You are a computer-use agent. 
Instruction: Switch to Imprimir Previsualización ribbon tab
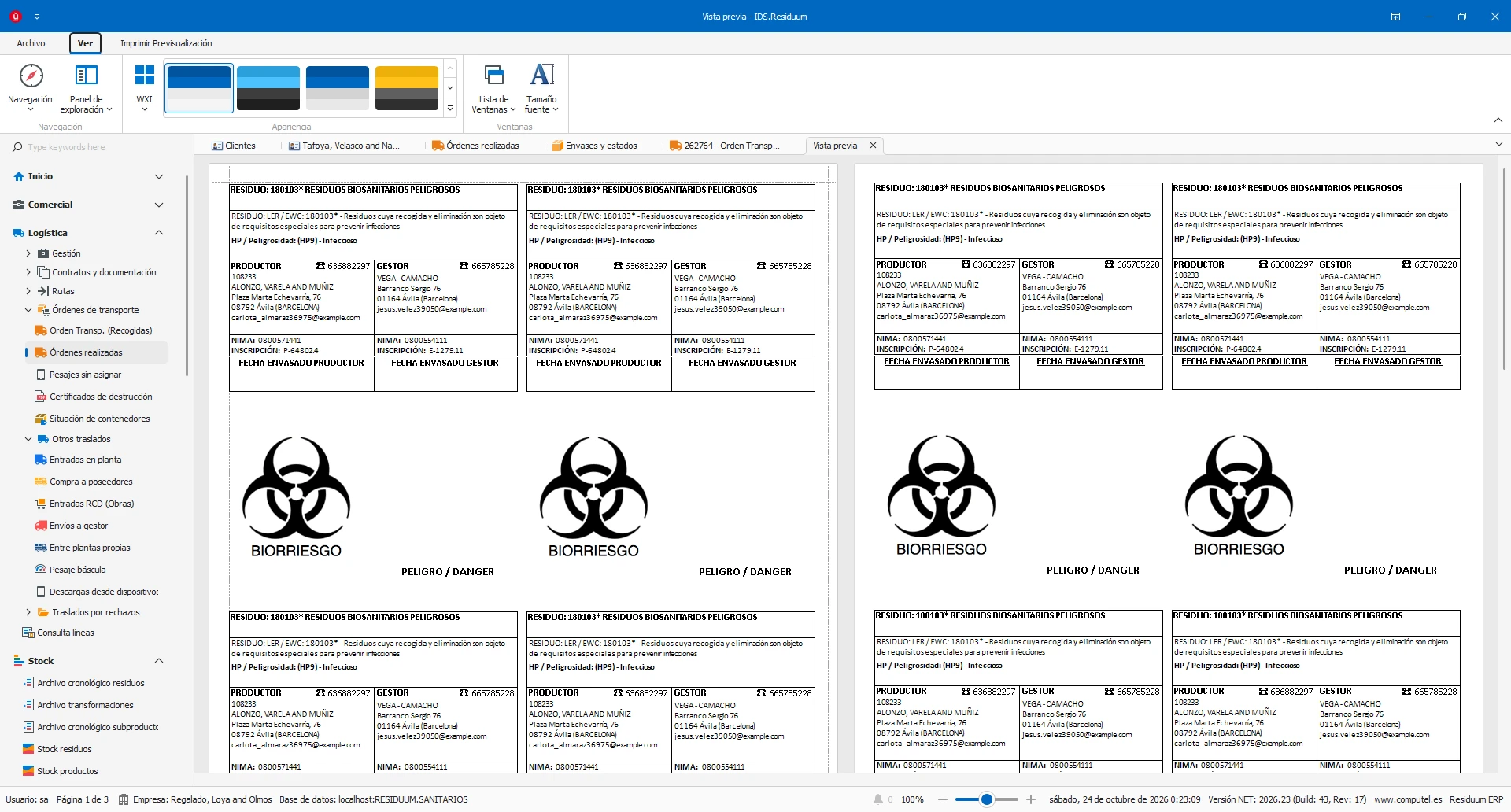166,43
